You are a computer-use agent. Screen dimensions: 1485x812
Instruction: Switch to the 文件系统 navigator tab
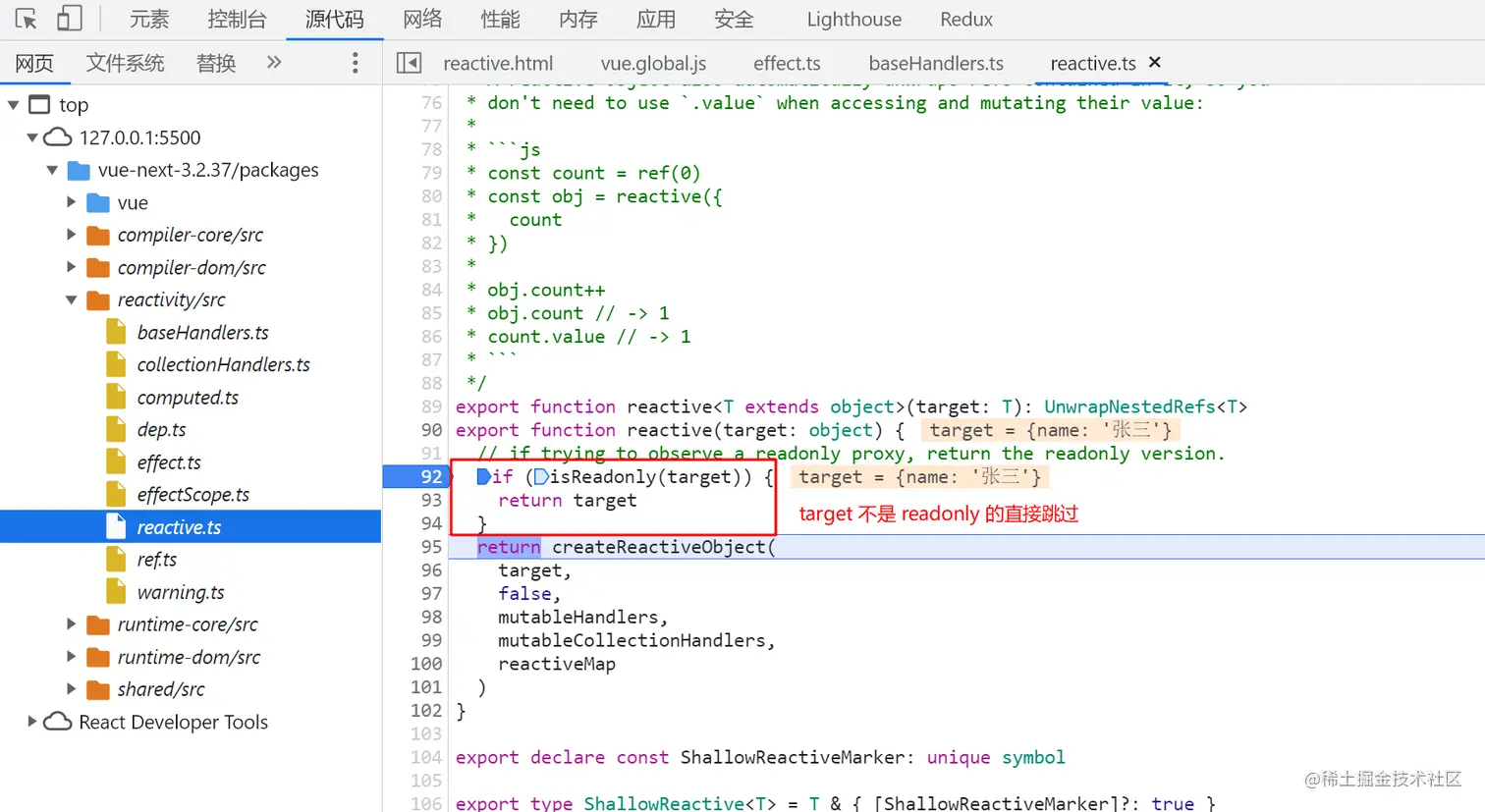point(125,63)
